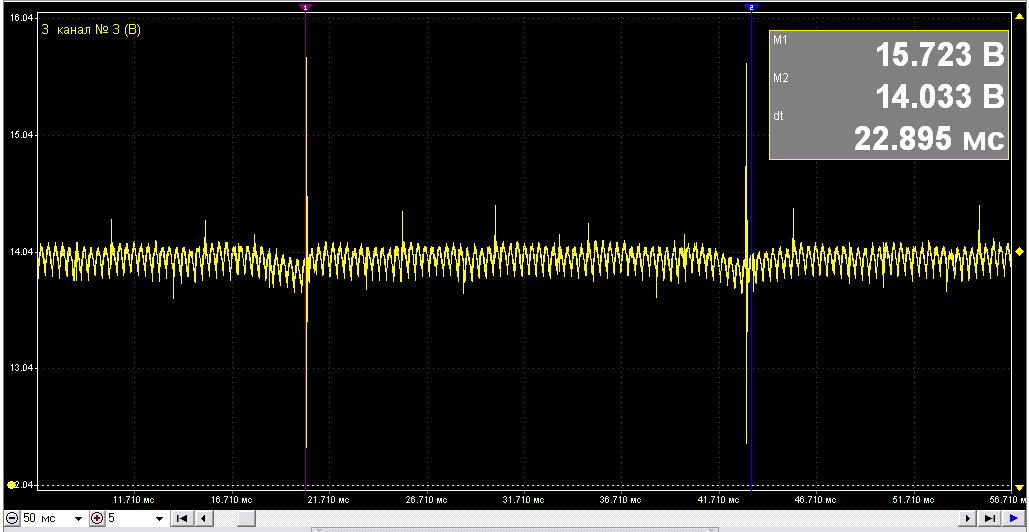Click the yellow zero-level dot near 2.04

[x=10, y=485]
